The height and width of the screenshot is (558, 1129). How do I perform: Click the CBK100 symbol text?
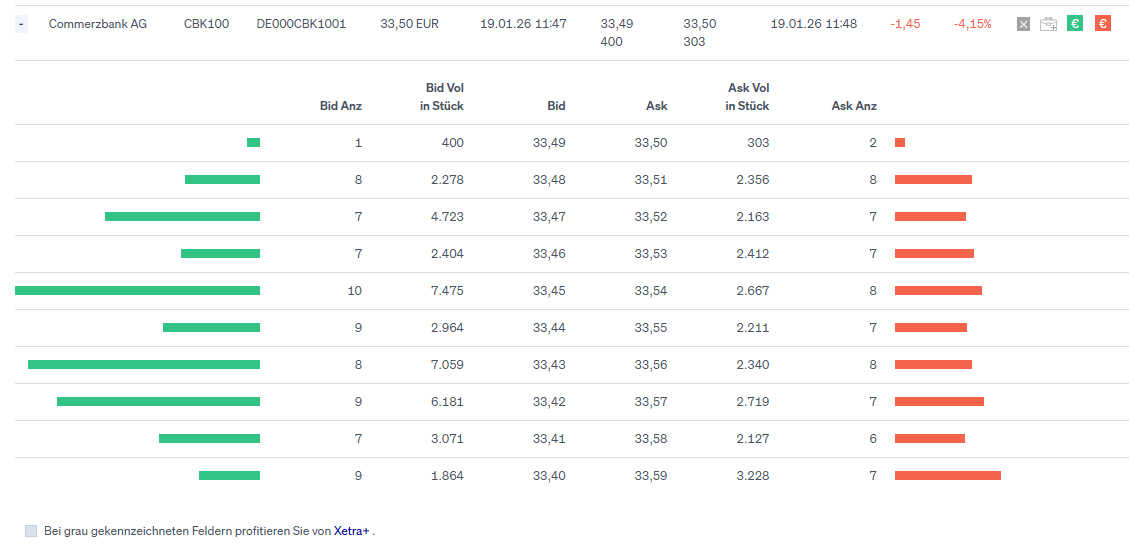[x=206, y=23]
